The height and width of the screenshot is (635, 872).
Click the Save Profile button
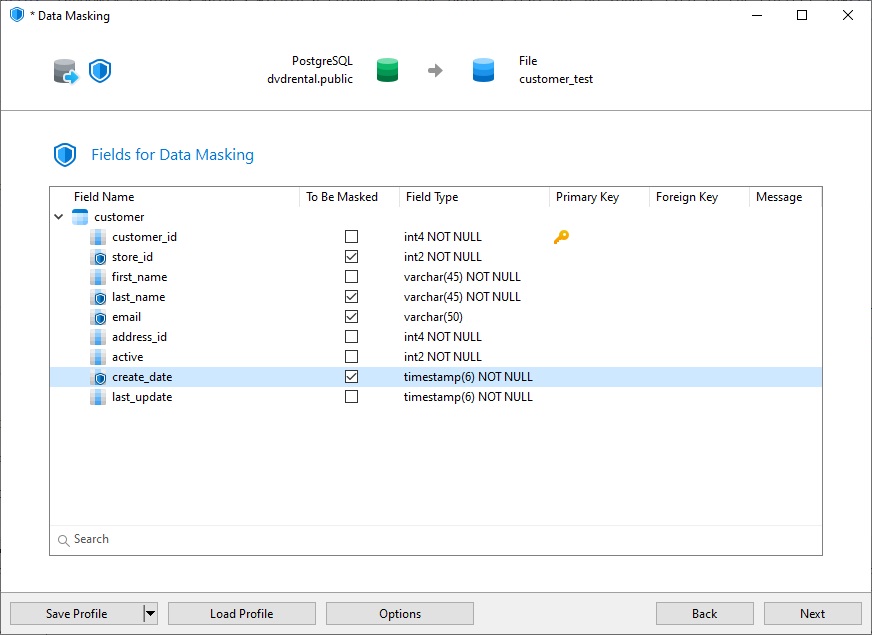[x=77, y=614]
